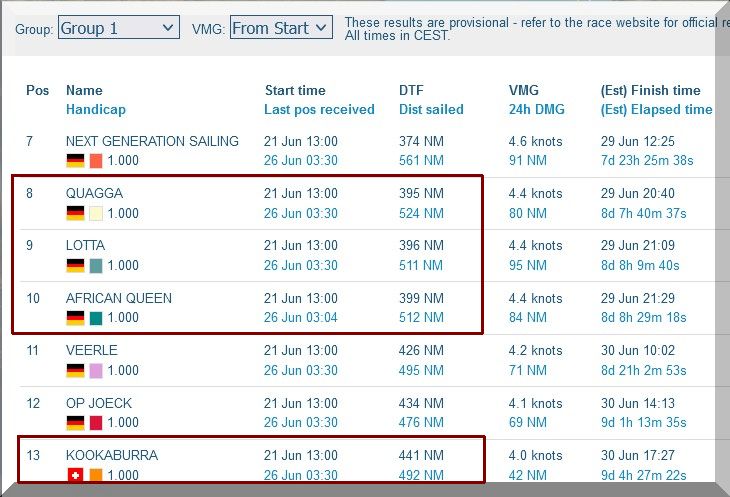730x497 pixels.
Task: Click the Swiss flag for KOOKABURRA
Action: point(75,475)
